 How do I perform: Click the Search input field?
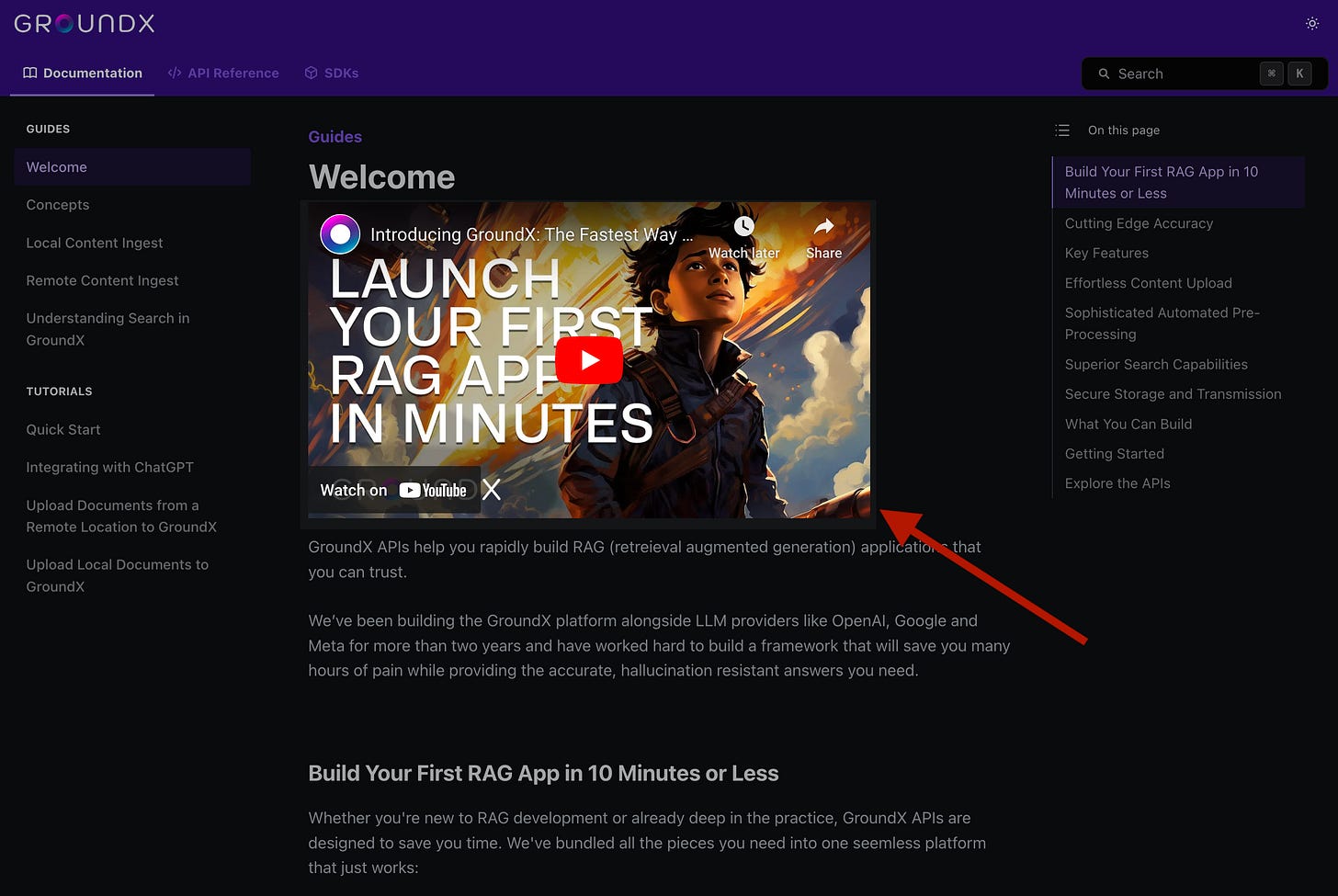[1204, 74]
